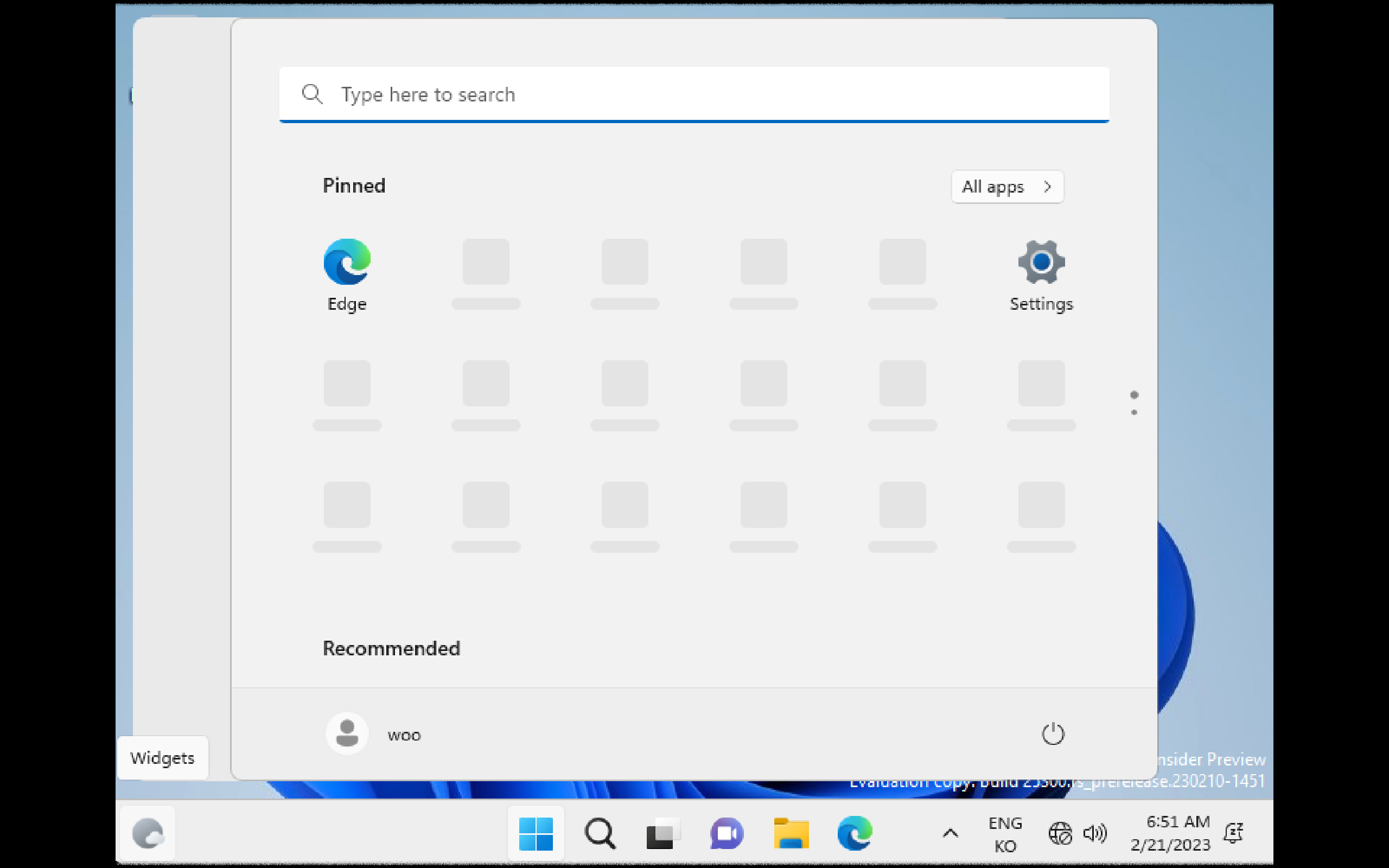
Task: Go to next pinned page dot
Action: [x=1133, y=412]
